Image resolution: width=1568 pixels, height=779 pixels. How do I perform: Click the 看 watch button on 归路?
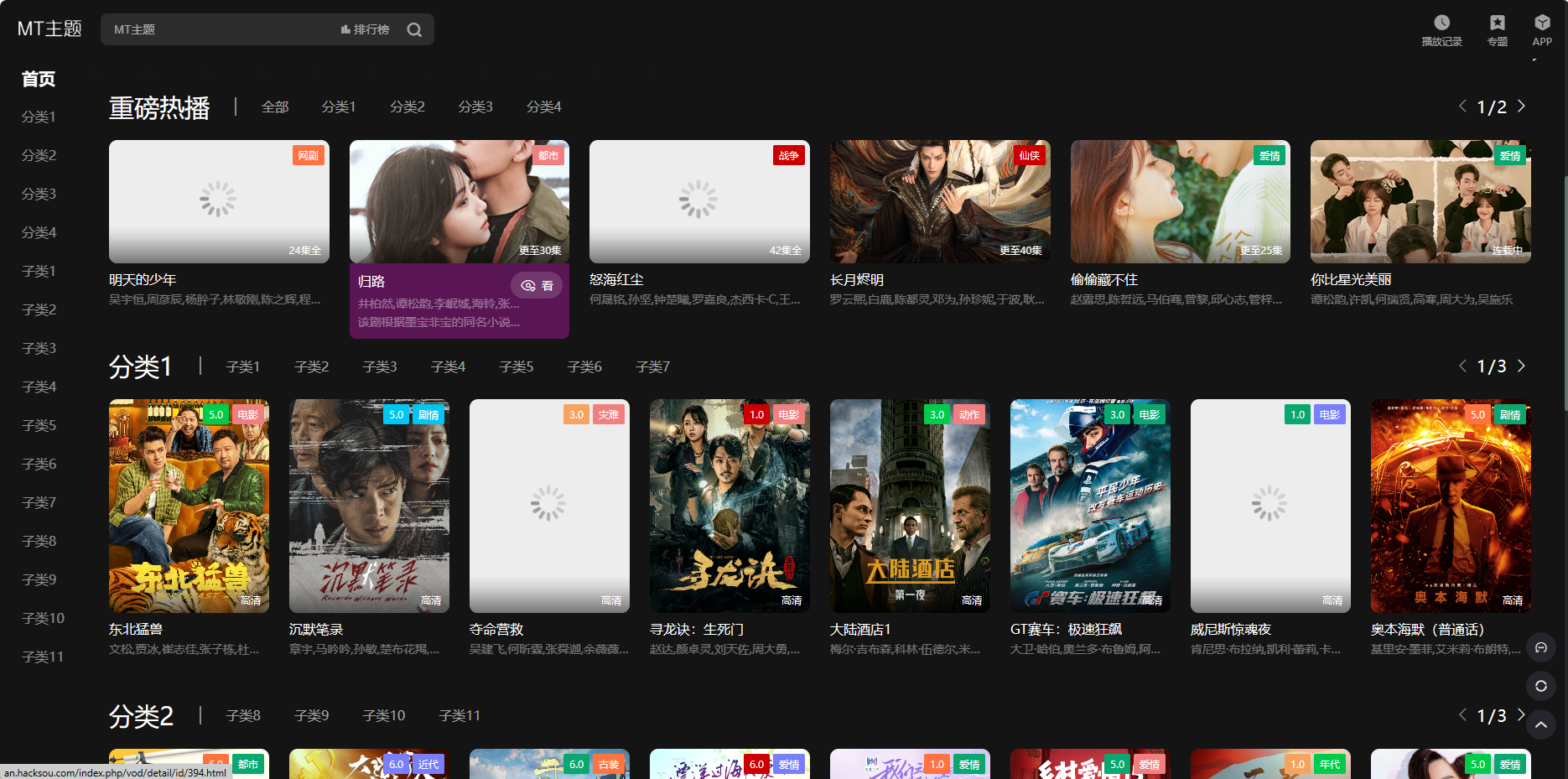click(537, 286)
